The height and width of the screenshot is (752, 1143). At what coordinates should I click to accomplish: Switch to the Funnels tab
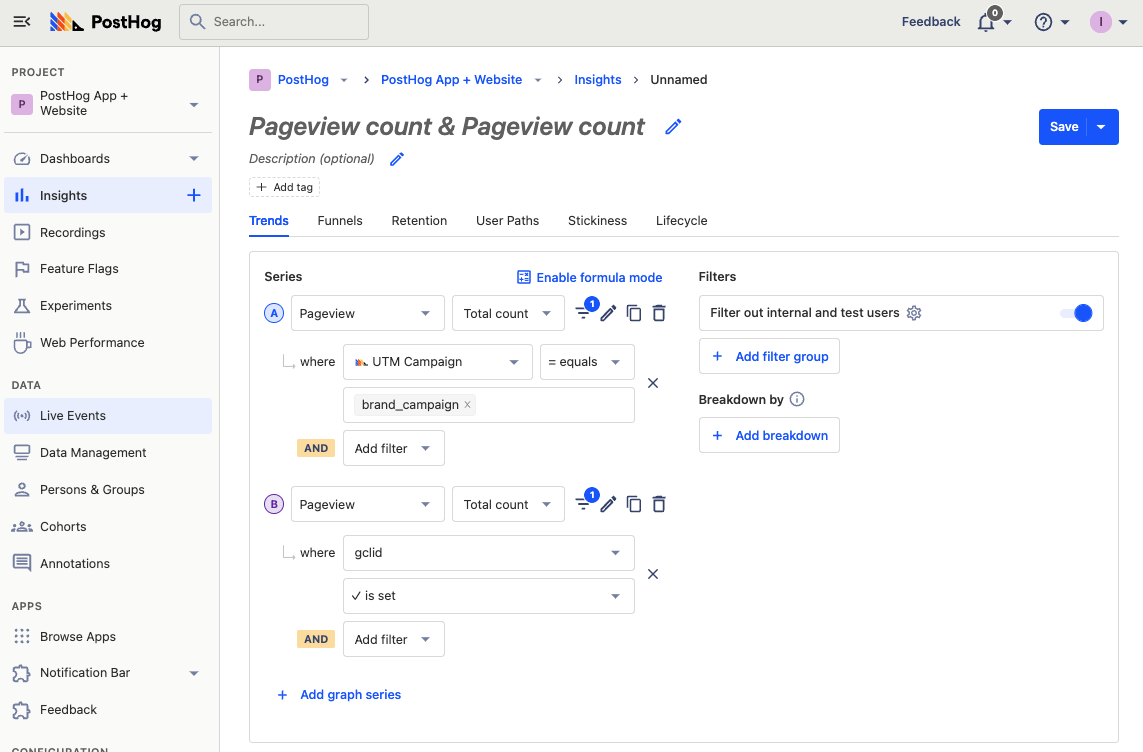point(340,220)
